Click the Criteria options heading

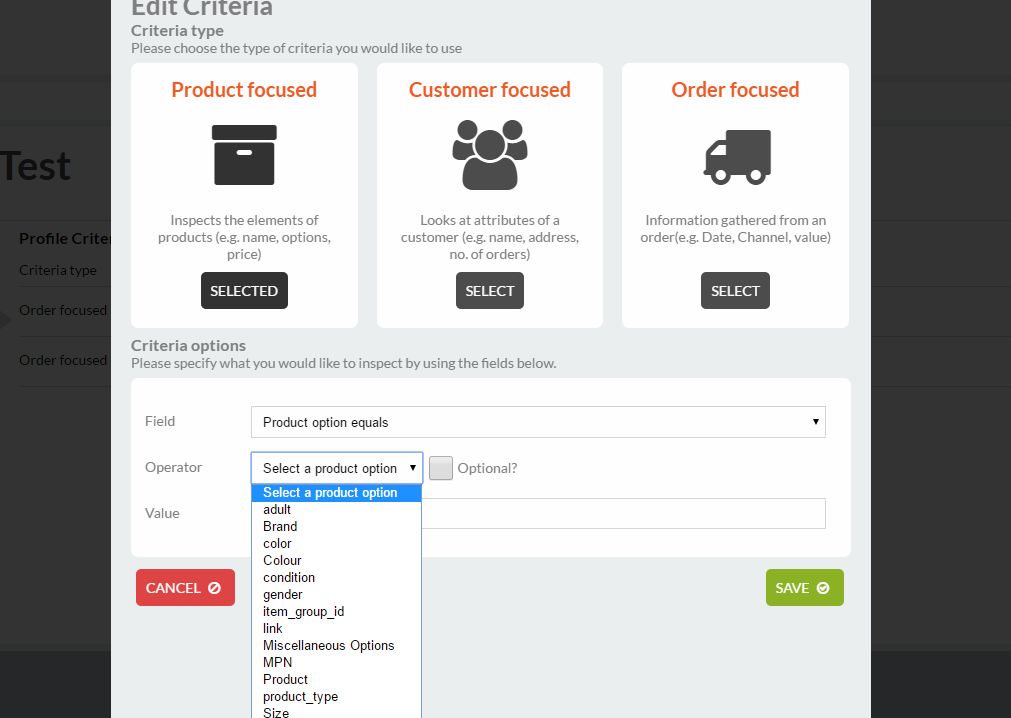coord(188,345)
